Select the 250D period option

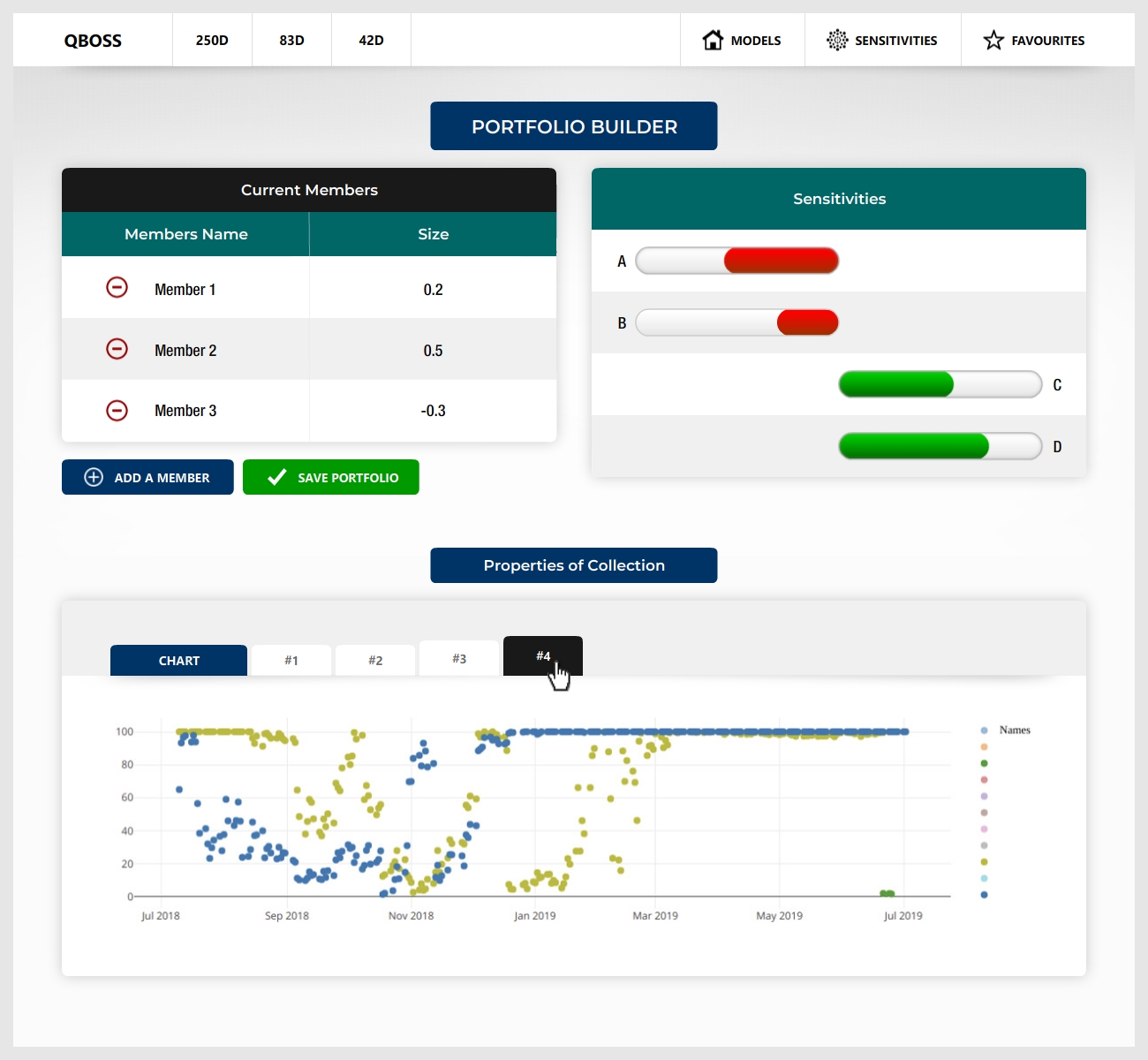click(x=212, y=40)
